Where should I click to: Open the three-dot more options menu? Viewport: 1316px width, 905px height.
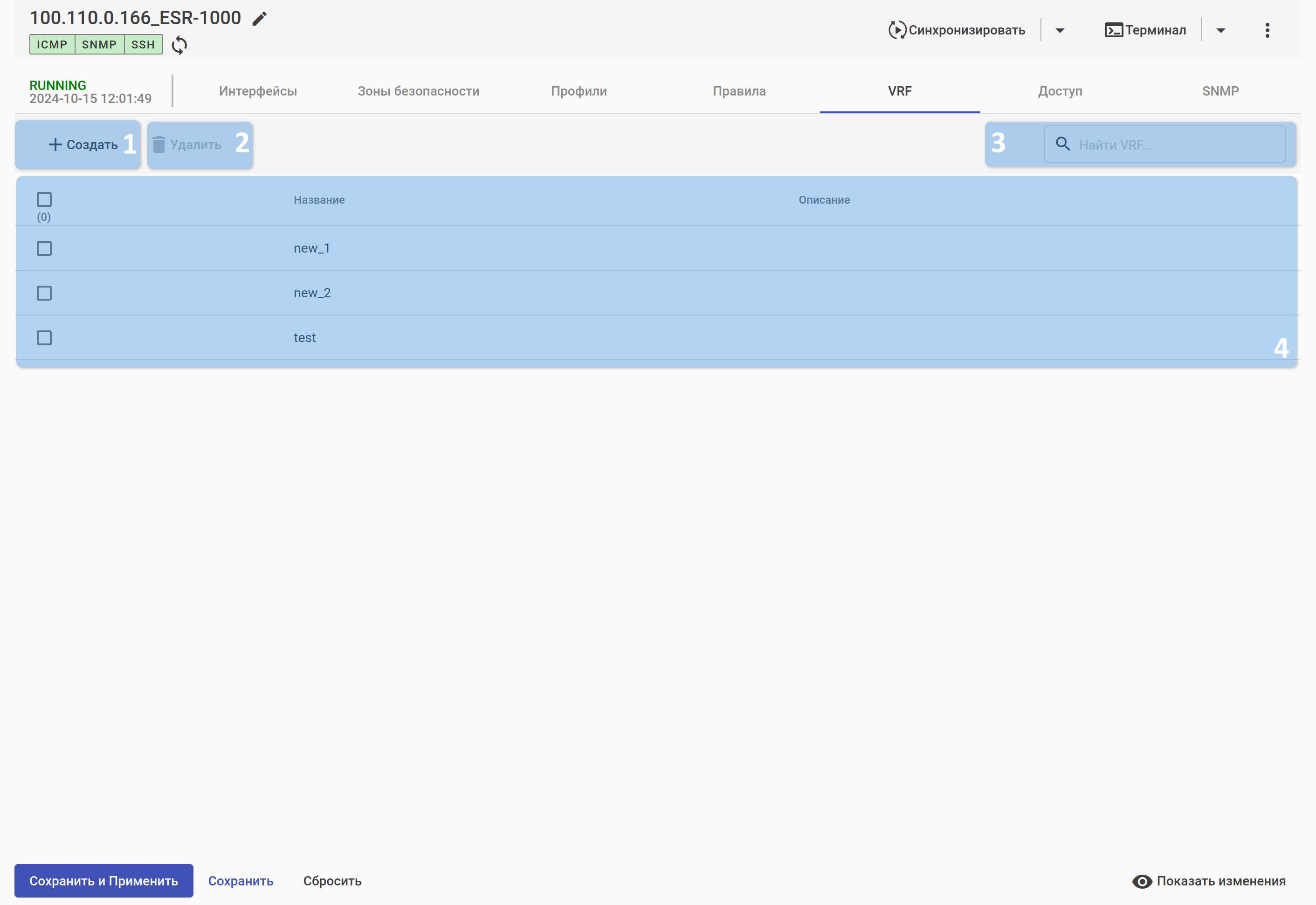[1267, 30]
